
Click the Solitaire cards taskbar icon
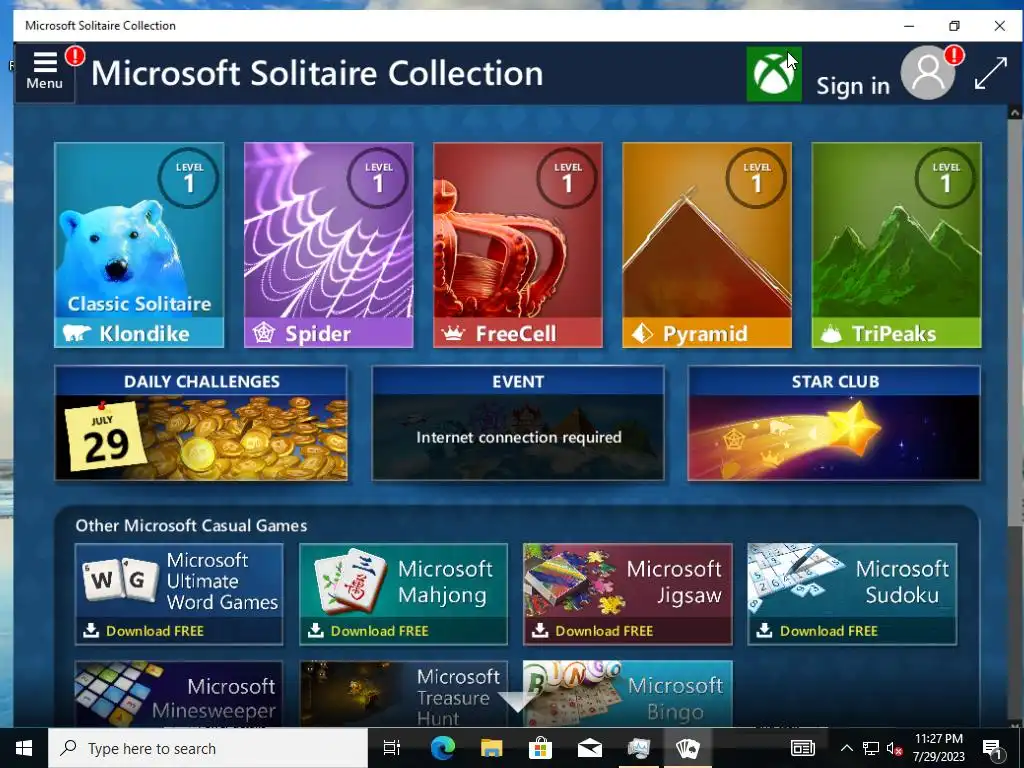pos(688,748)
